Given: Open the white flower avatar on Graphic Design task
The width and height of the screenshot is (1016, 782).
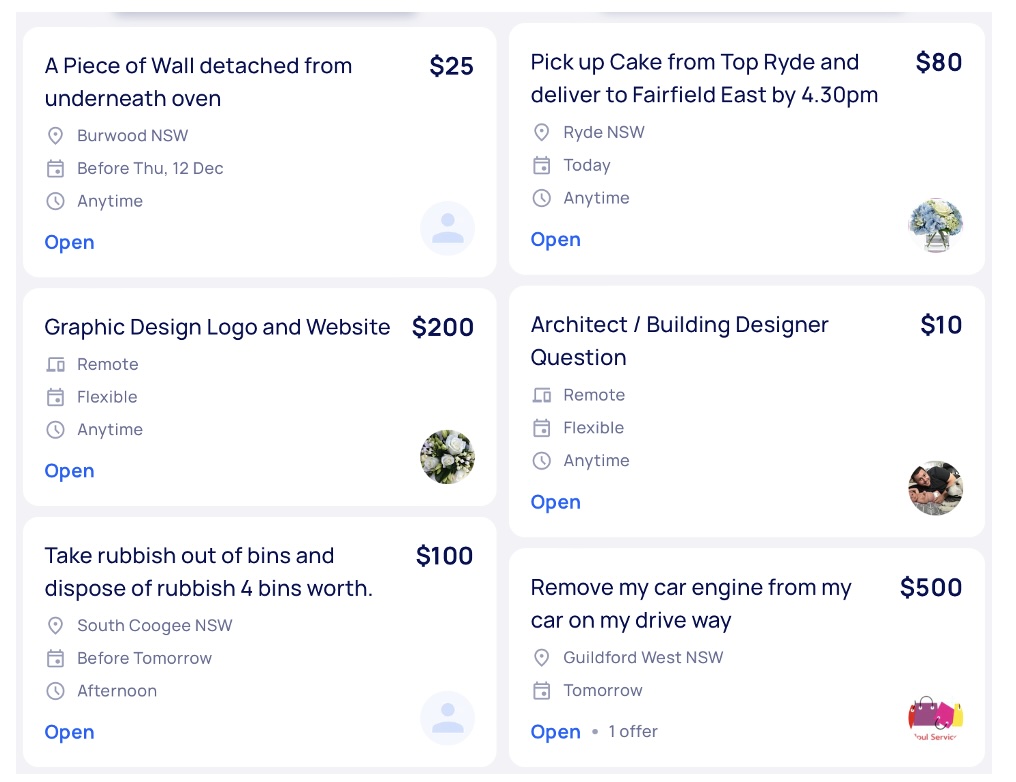Looking at the screenshot, I should 447,457.
